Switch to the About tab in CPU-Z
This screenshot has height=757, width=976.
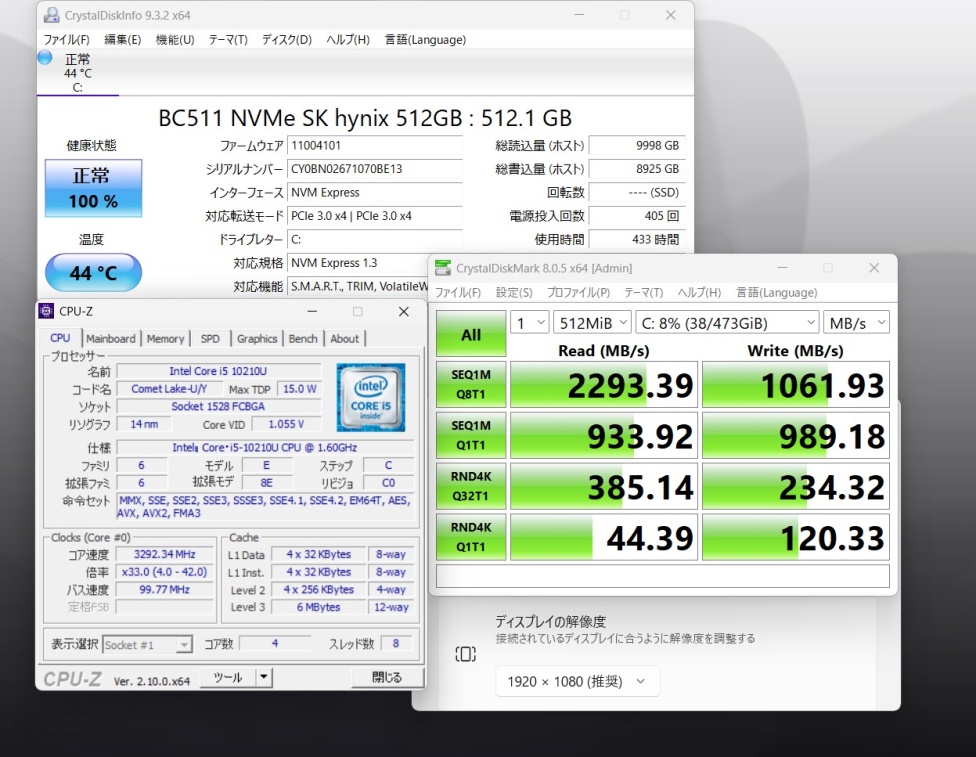(x=345, y=339)
